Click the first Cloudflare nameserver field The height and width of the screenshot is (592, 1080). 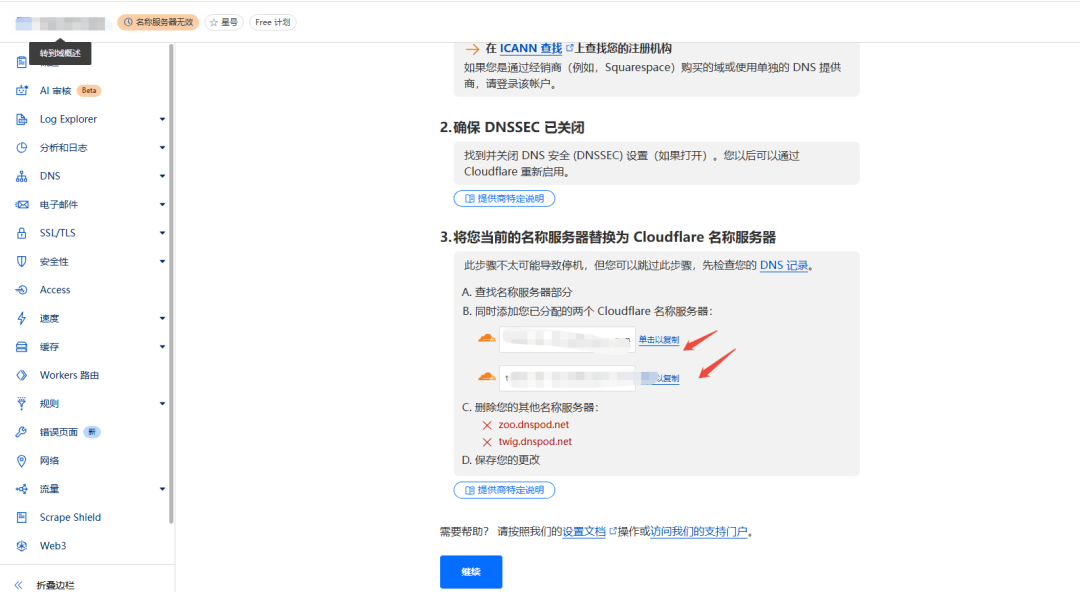pyautogui.click(x=567, y=339)
